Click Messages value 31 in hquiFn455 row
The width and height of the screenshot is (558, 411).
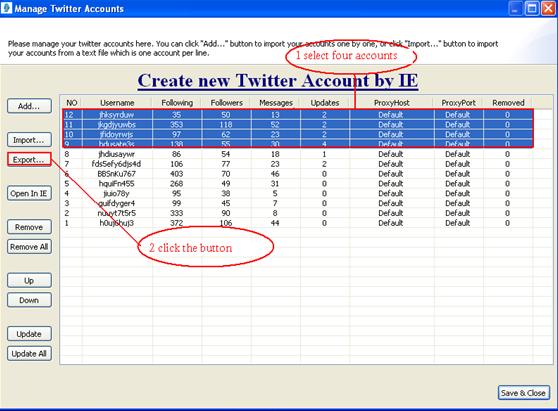[x=275, y=184]
